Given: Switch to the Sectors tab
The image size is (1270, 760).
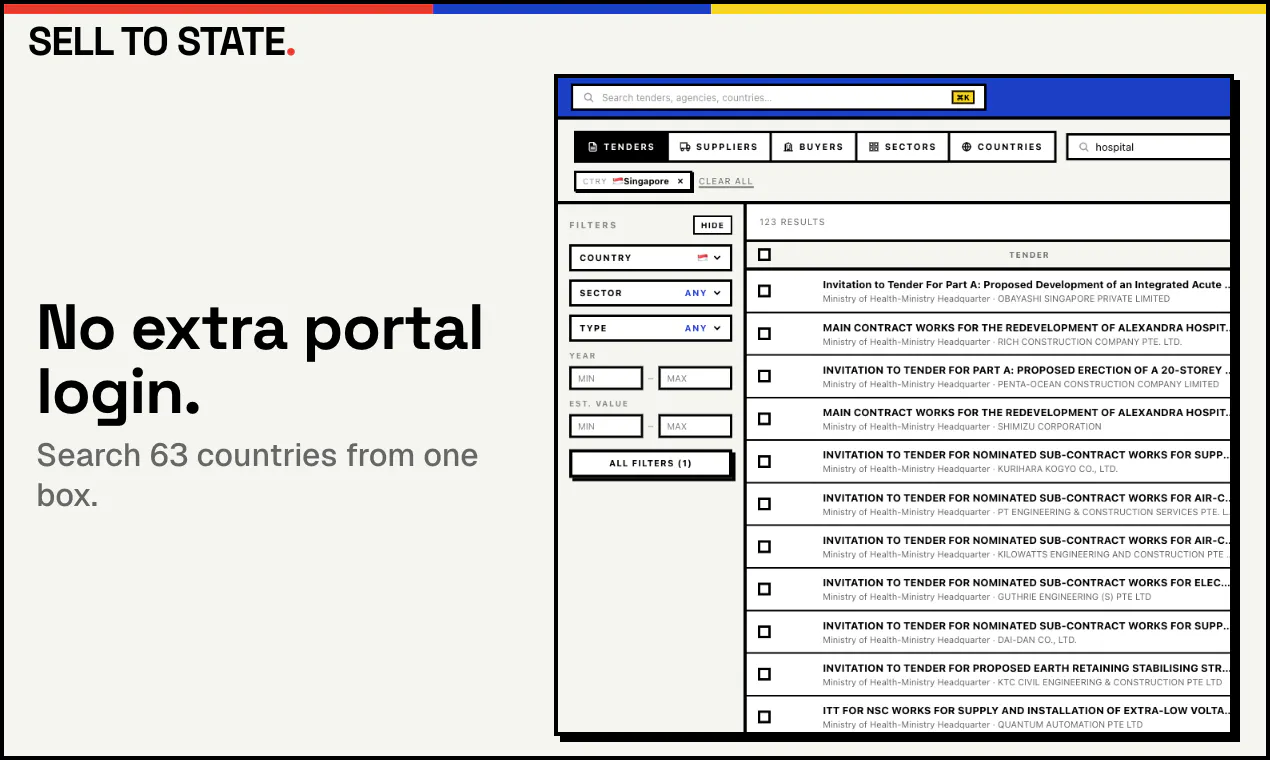Looking at the screenshot, I should pos(902,147).
